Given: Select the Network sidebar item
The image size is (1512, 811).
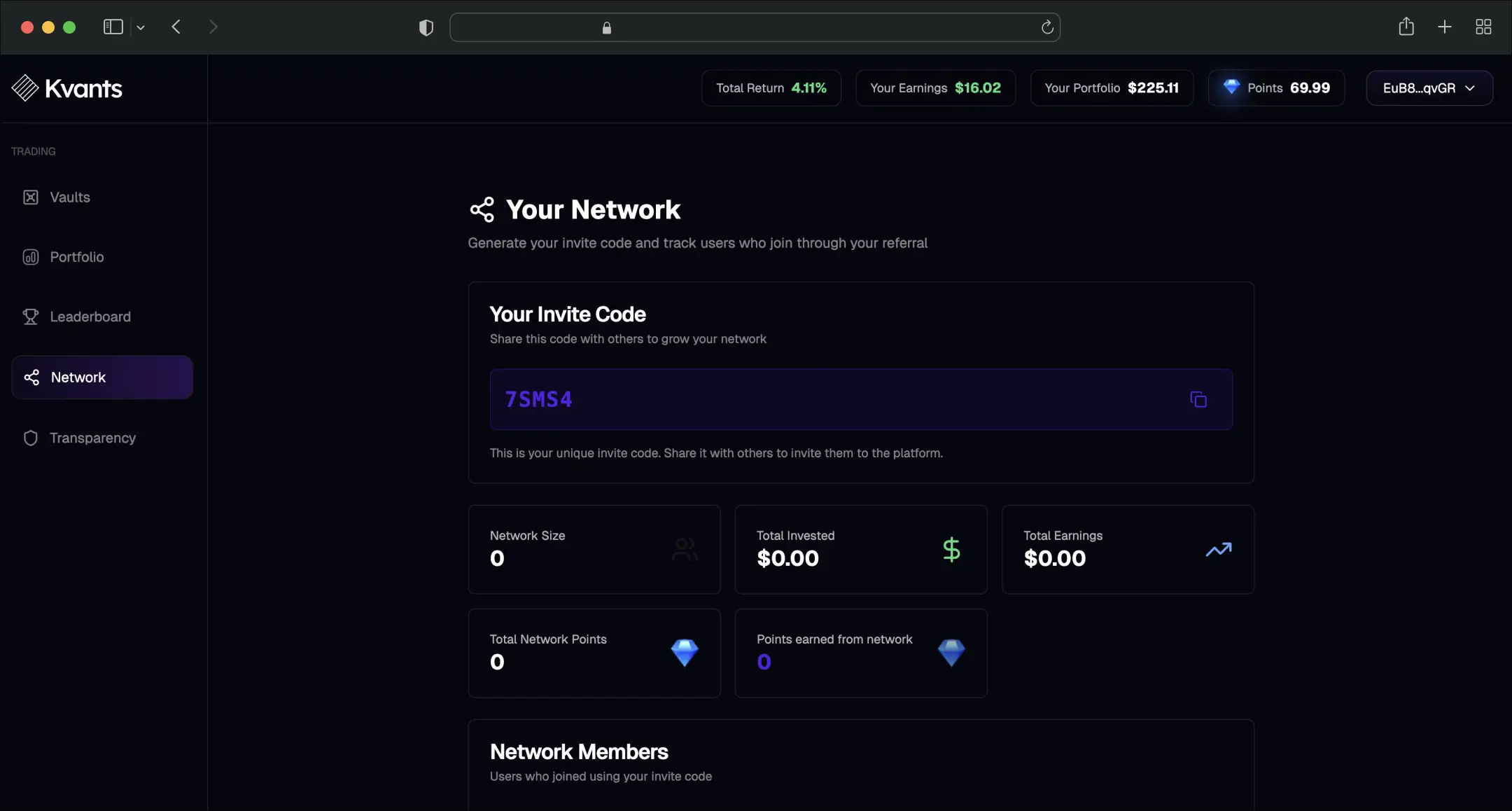Looking at the screenshot, I should tap(102, 377).
